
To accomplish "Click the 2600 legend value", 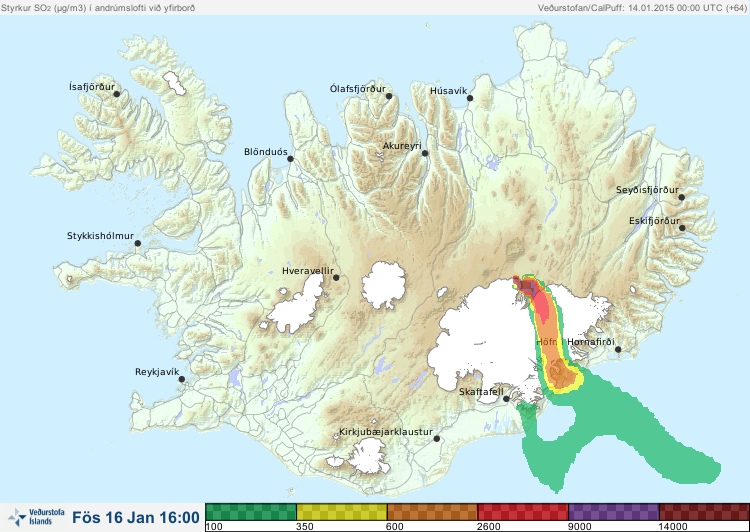I will point(489,527).
